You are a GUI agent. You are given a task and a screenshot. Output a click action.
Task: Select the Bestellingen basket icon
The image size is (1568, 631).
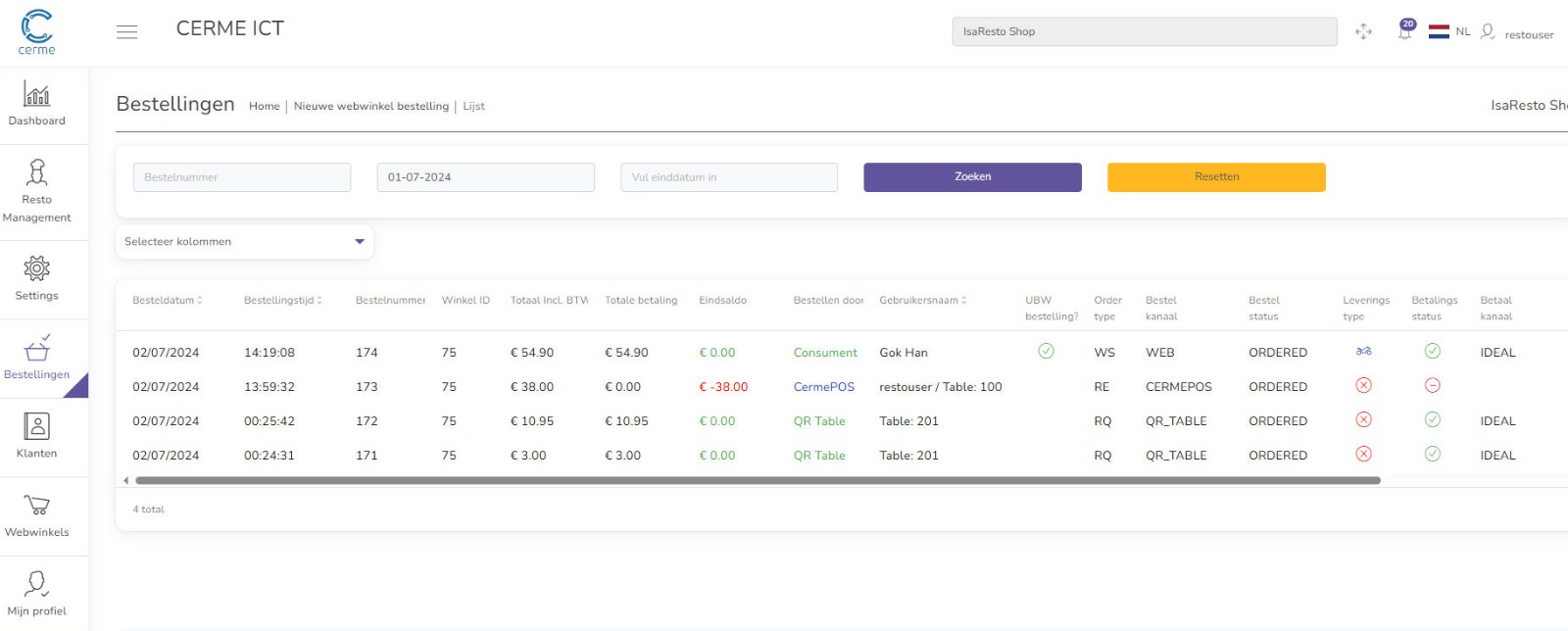pos(36,348)
